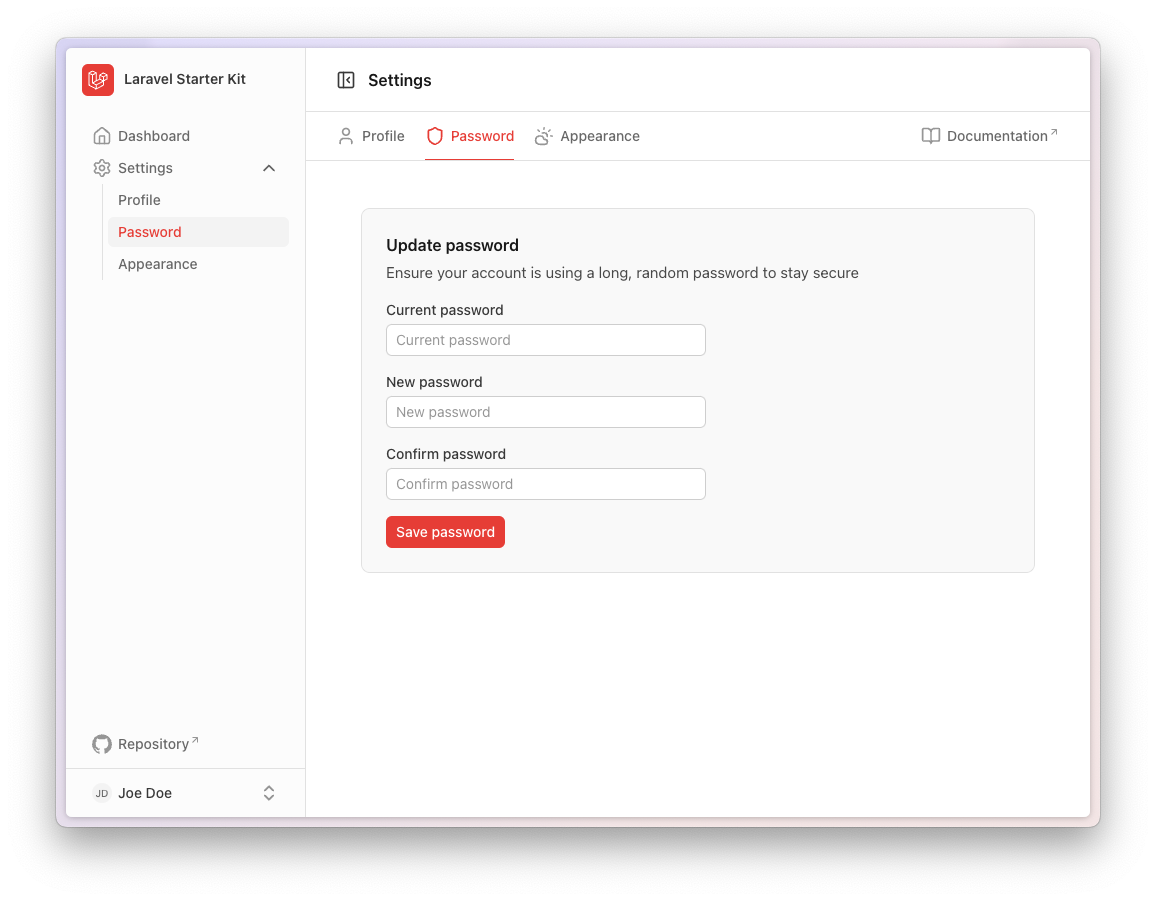Select Profile in the sidebar submenu
1156x901 pixels.
pyautogui.click(x=140, y=200)
